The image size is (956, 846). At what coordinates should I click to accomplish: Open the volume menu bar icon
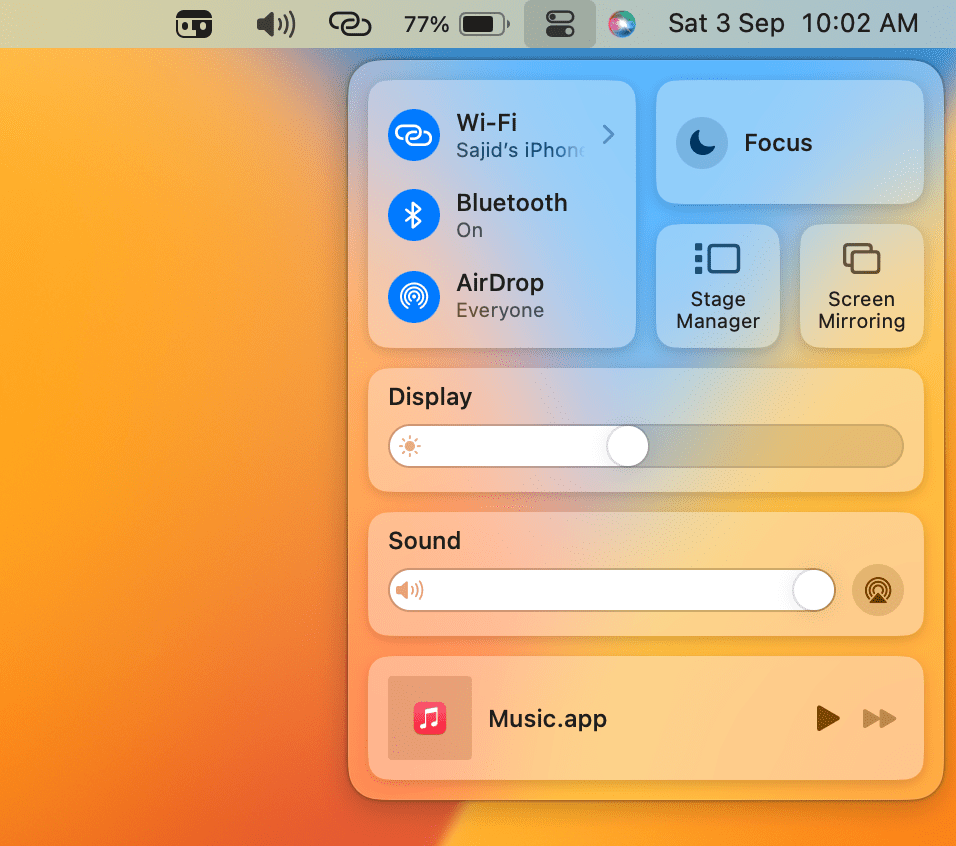click(x=276, y=24)
